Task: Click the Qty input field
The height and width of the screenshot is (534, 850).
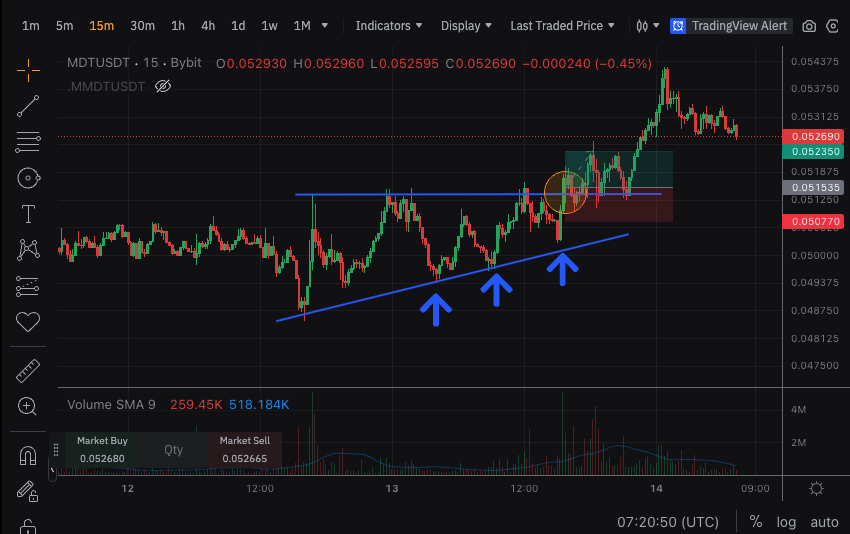Action: 173,449
